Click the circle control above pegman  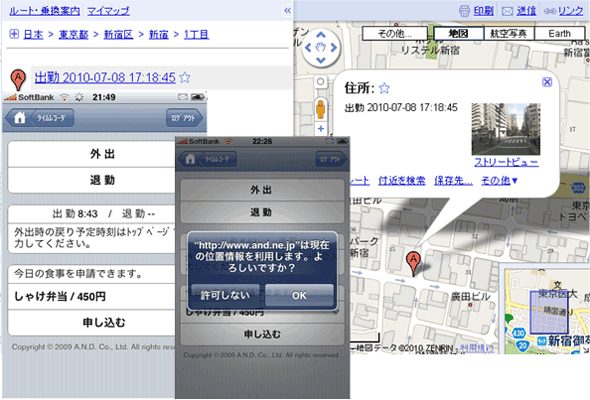321,81
